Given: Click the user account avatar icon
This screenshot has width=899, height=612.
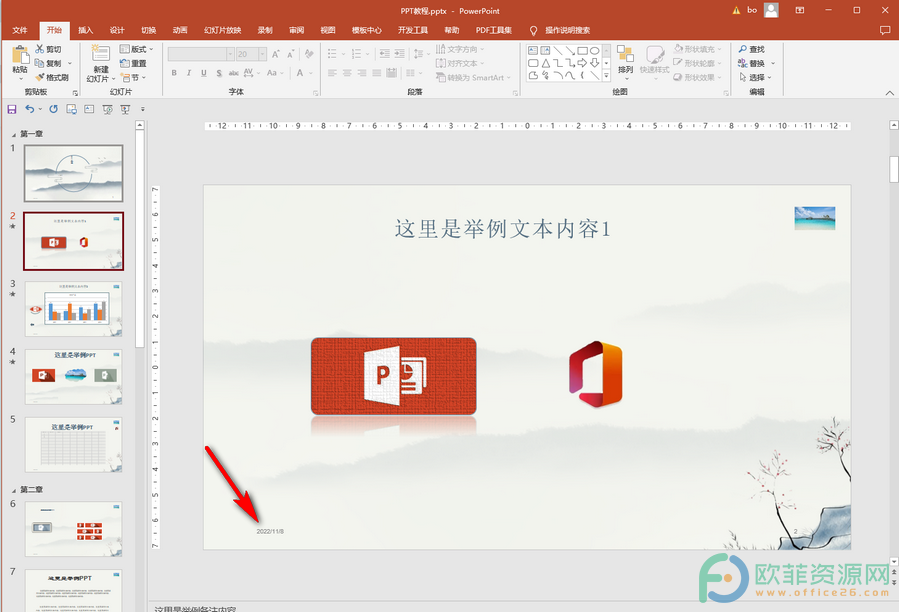Looking at the screenshot, I should [772, 10].
